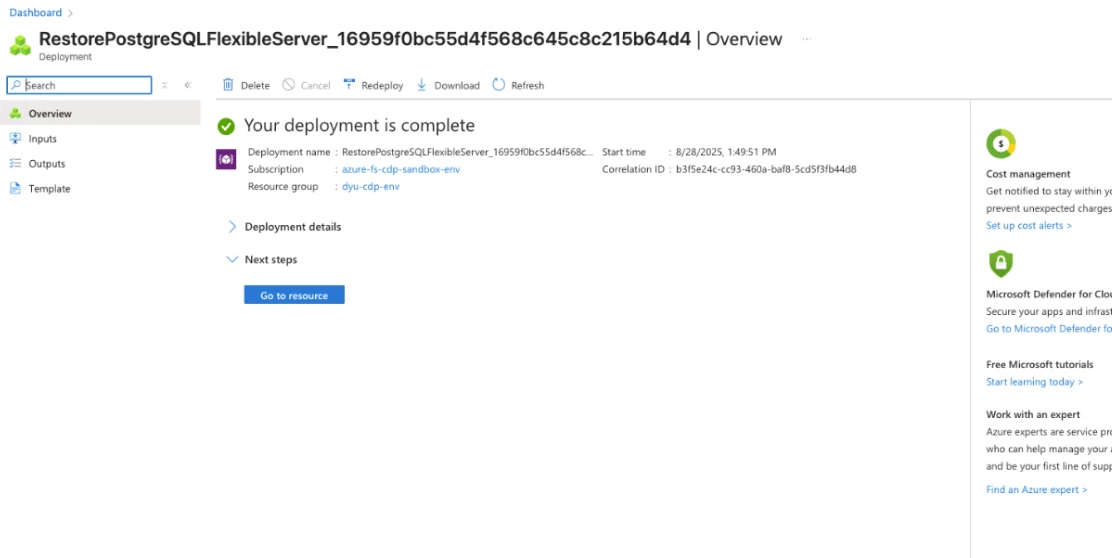This screenshot has width=1112, height=558.
Task: Open the Template menu item
Action: coord(100,189)
